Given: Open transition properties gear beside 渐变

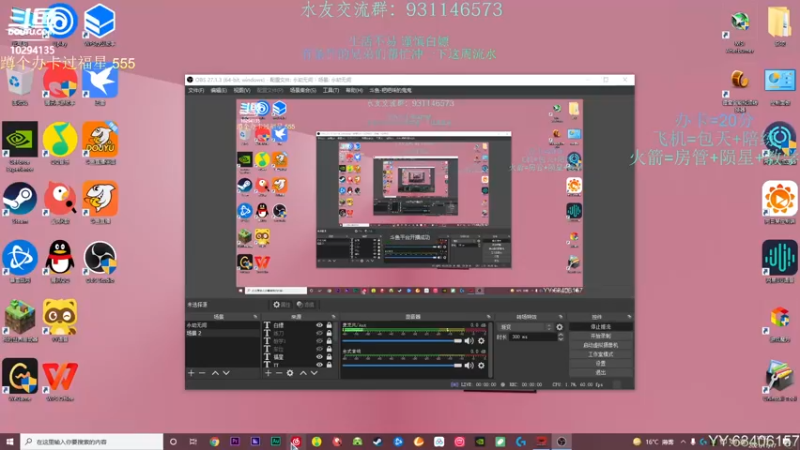Looking at the screenshot, I should pyautogui.click(x=560, y=327).
